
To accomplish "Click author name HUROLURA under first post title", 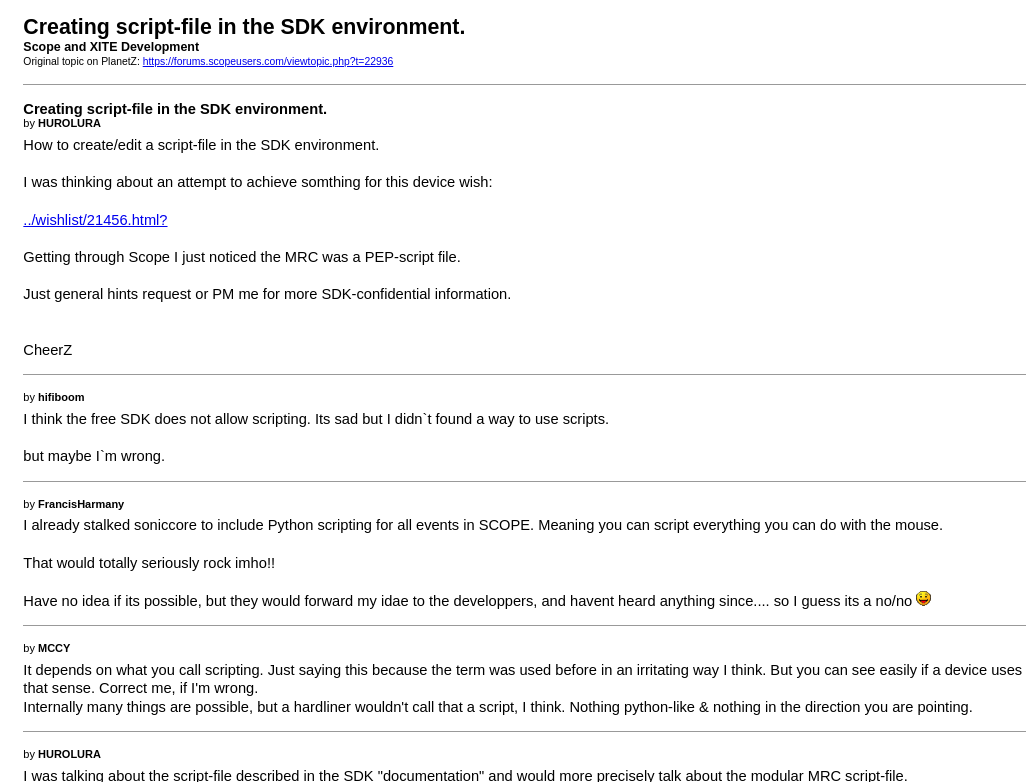I will (x=69, y=123).
